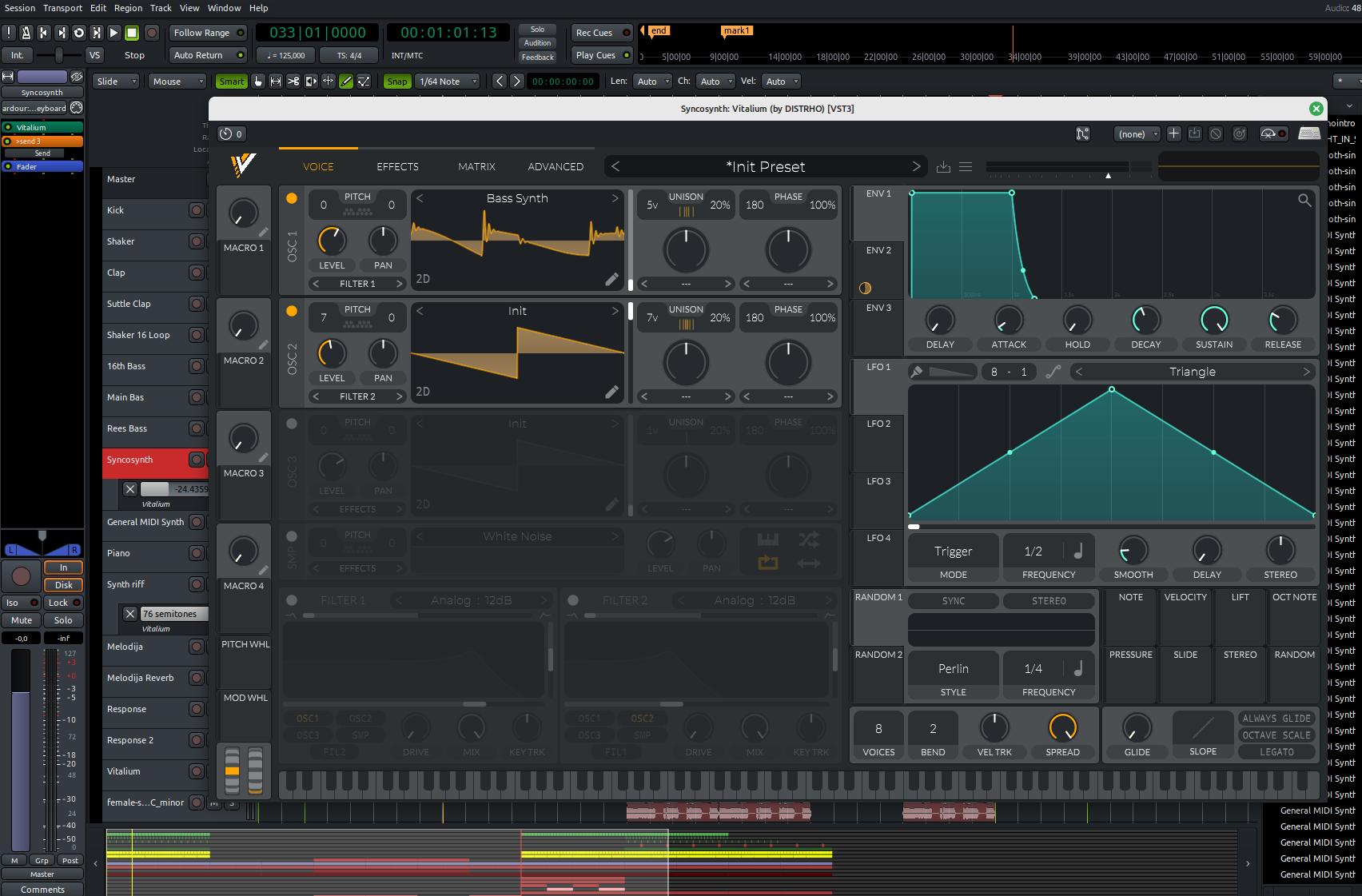This screenshot has width=1362, height=896.
Task: Click the metronome toggle icon in transport
Action: (x=26, y=33)
